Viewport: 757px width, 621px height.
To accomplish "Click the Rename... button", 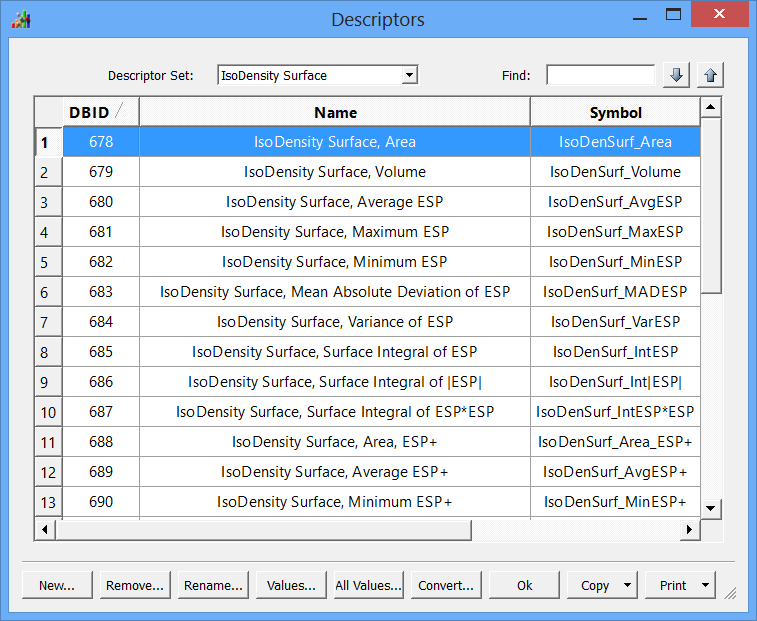I will point(213,585).
